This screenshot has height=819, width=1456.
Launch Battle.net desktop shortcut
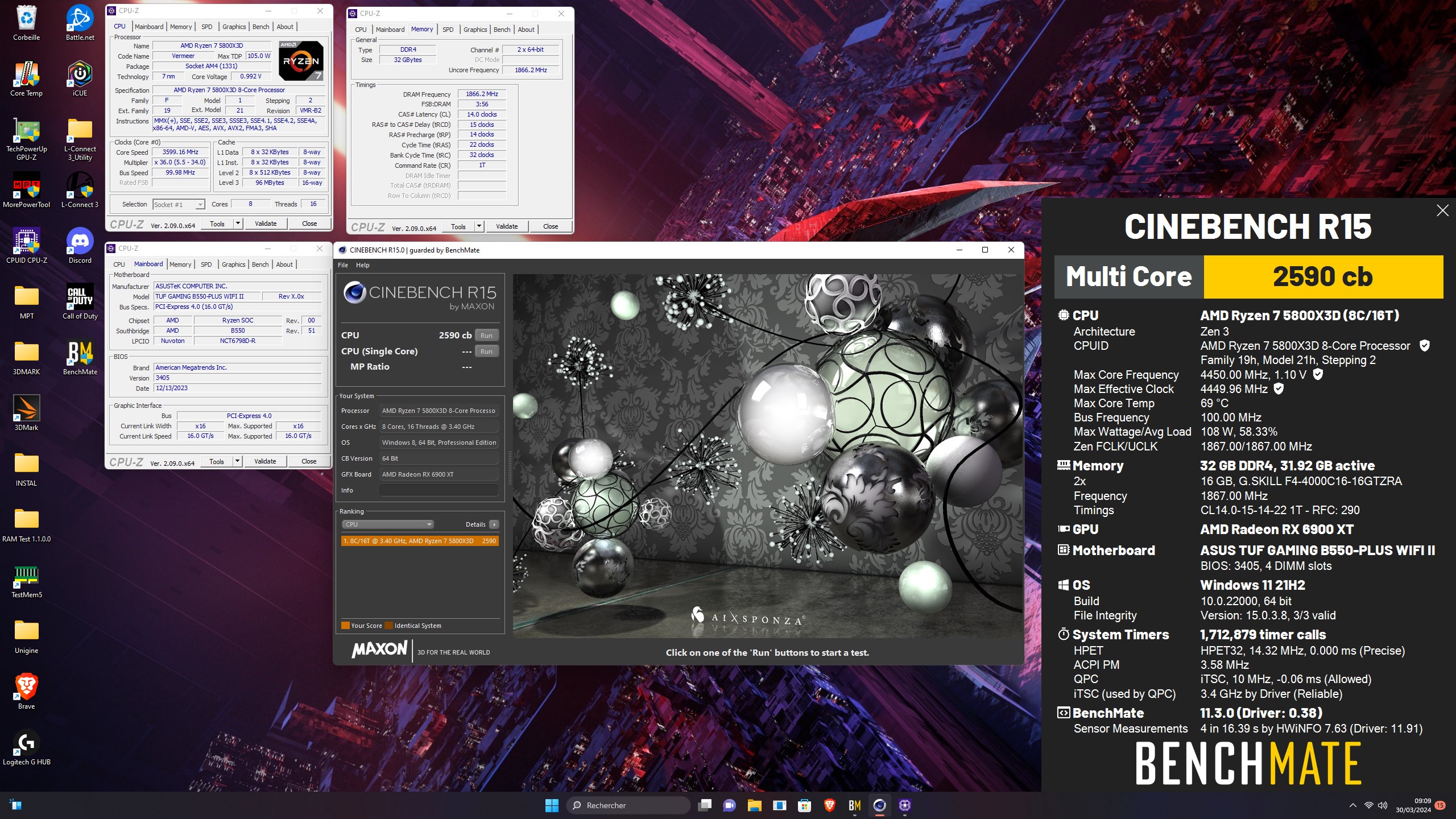pos(80,23)
